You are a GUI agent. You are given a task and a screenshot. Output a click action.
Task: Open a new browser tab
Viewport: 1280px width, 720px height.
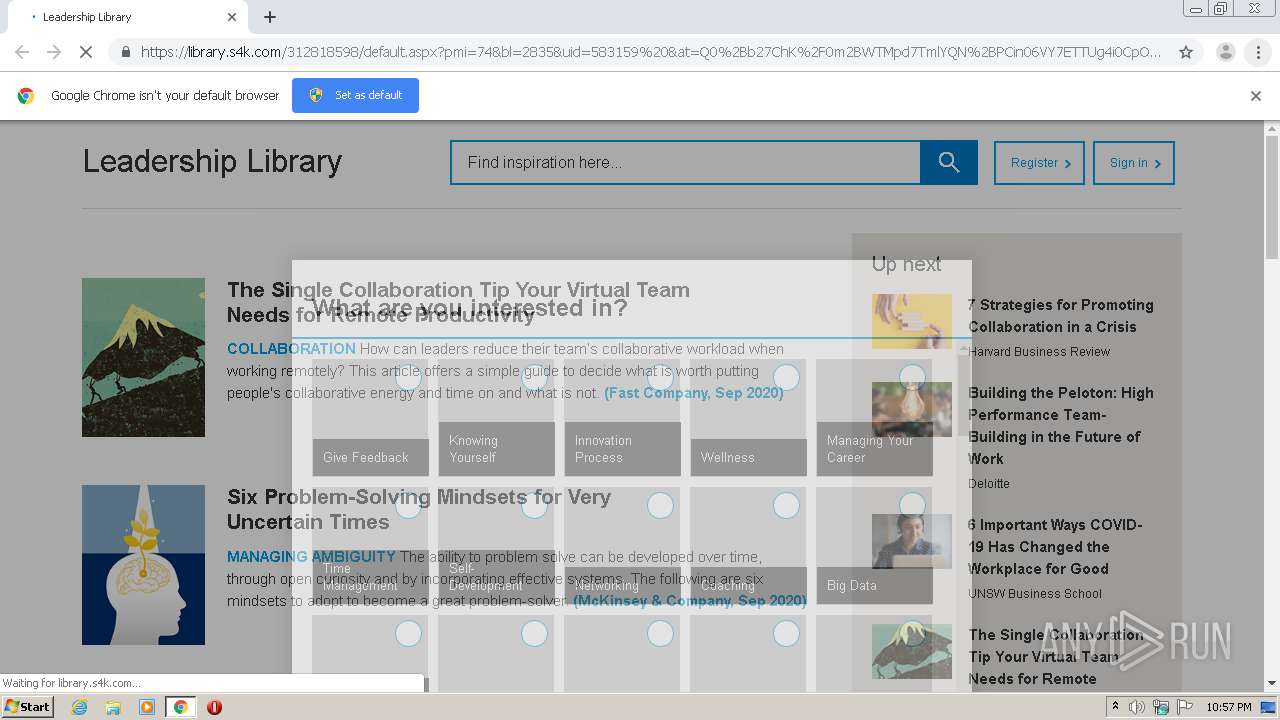[x=270, y=17]
